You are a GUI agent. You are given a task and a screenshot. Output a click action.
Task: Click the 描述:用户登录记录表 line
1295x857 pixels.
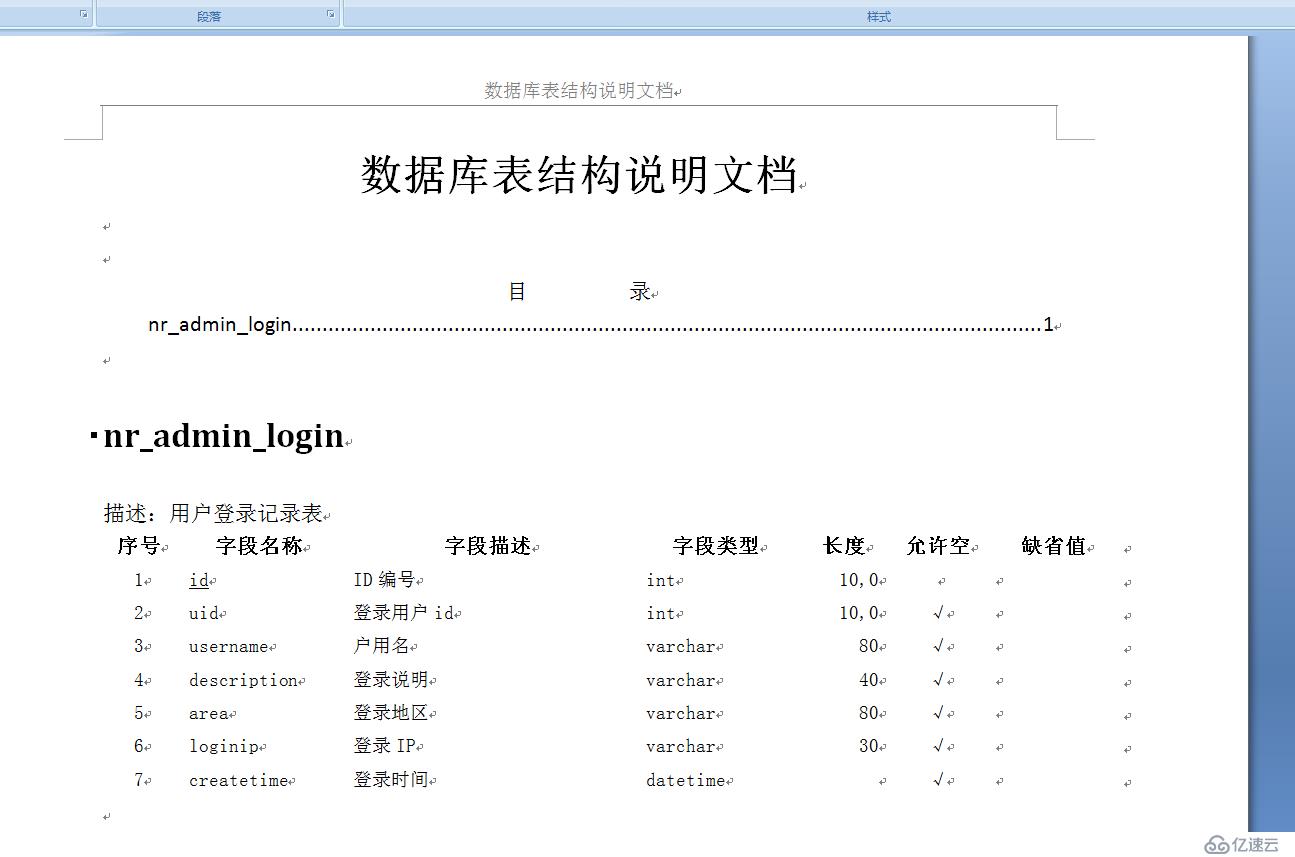(213, 513)
